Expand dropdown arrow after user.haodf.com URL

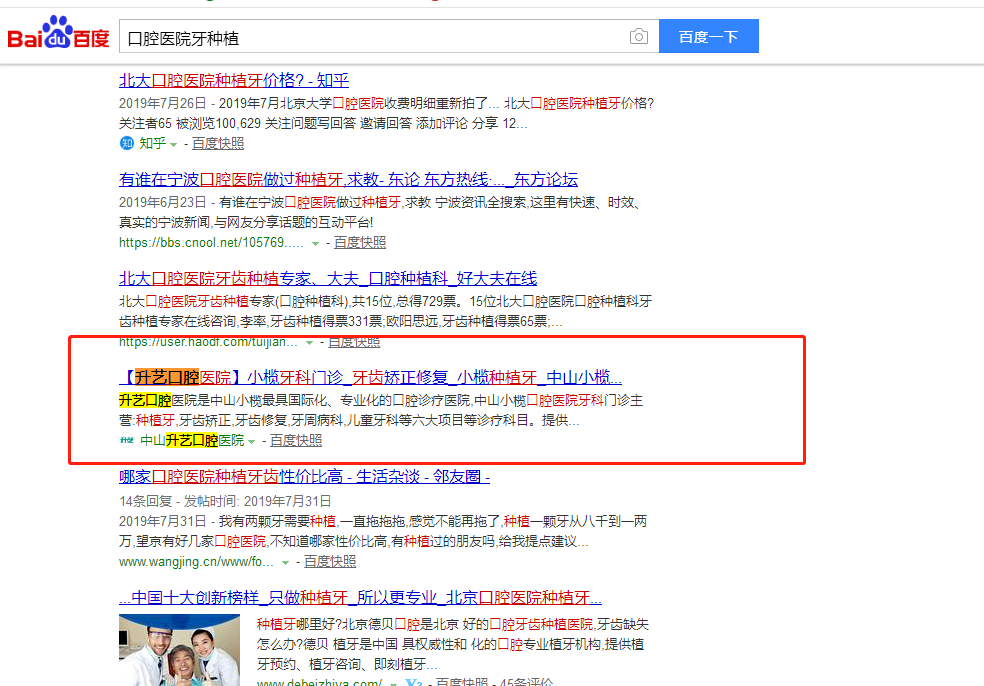pos(309,343)
